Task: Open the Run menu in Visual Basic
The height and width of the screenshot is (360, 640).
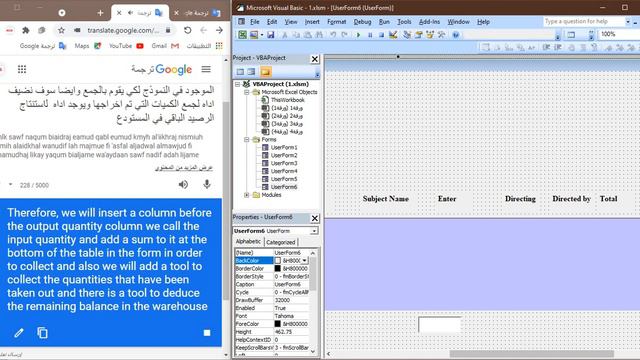Action: coord(384,22)
